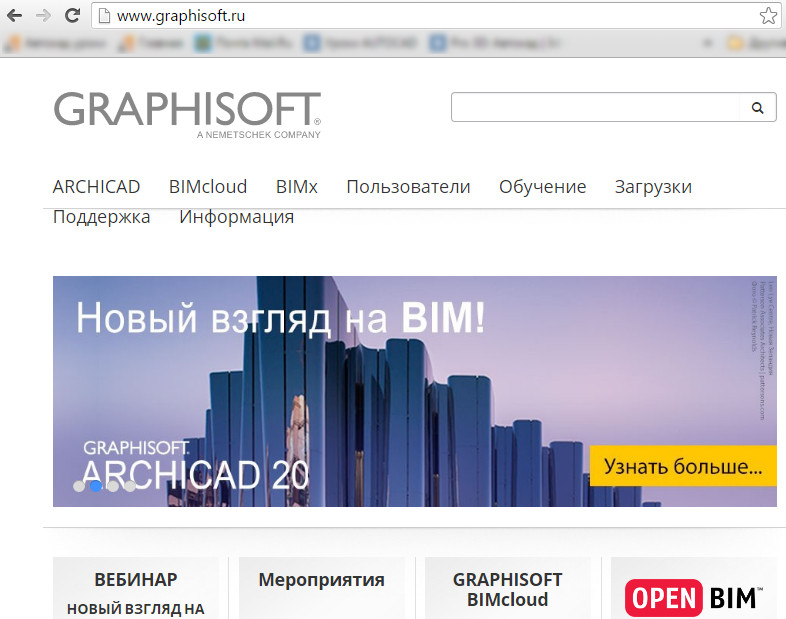Open the ARCHICAD menu
Screen dimensions: 786x619
click(96, 187)
